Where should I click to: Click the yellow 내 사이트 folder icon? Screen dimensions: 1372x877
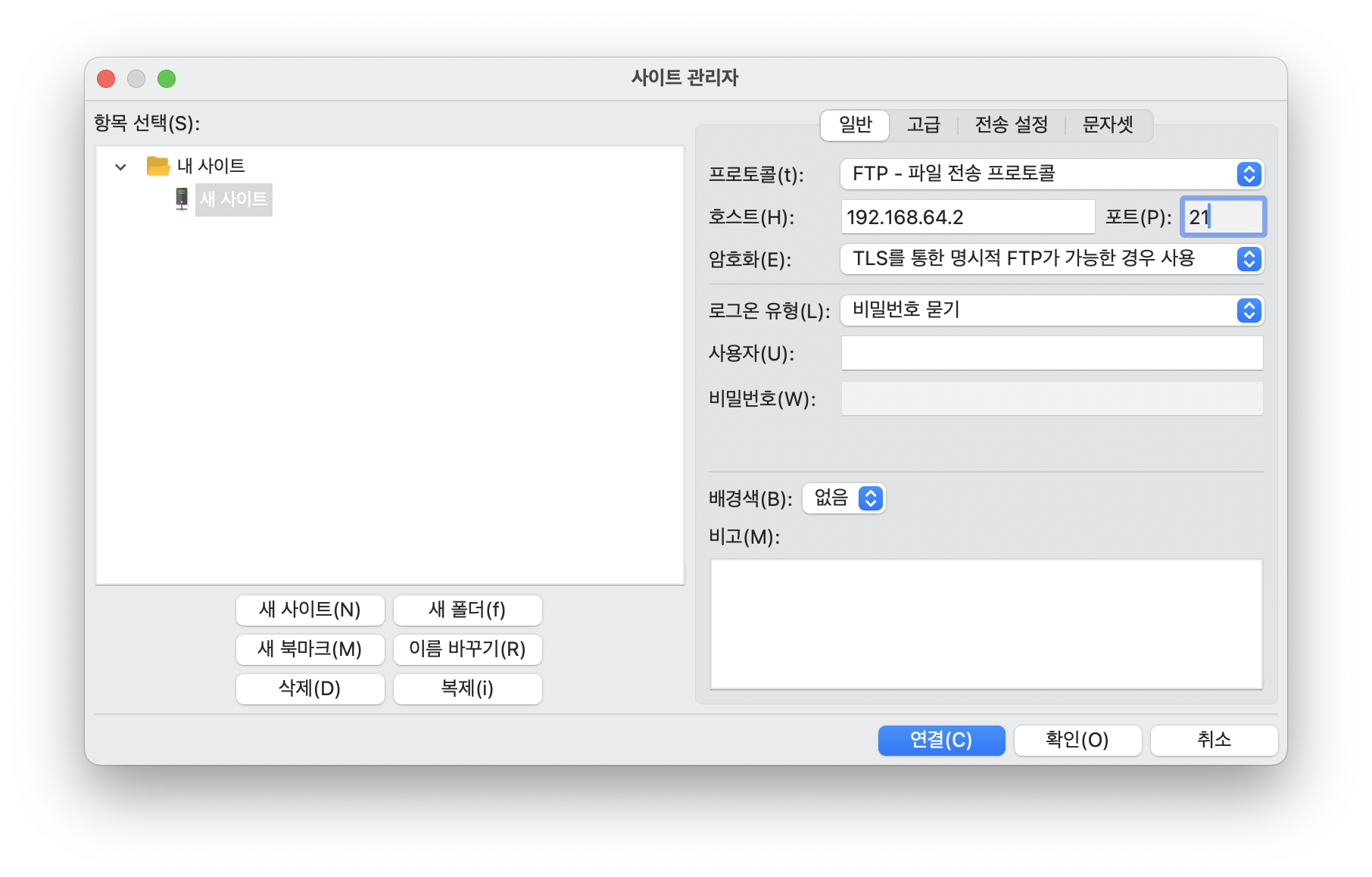pos(157,166)
